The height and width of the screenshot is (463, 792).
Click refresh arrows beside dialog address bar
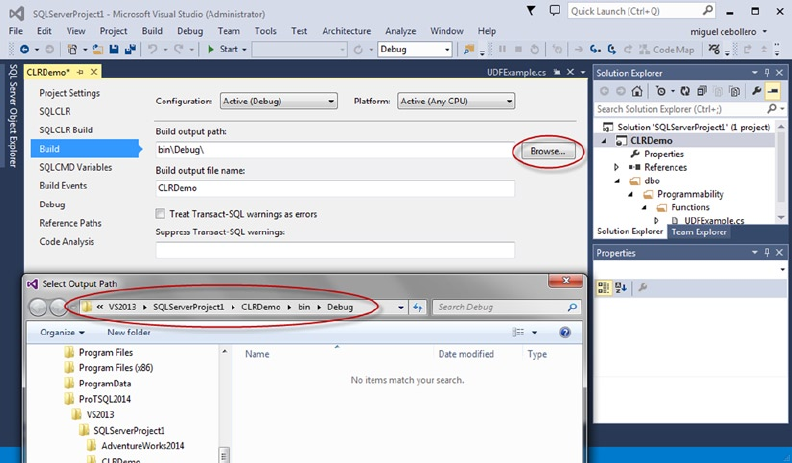pos(417,307)
